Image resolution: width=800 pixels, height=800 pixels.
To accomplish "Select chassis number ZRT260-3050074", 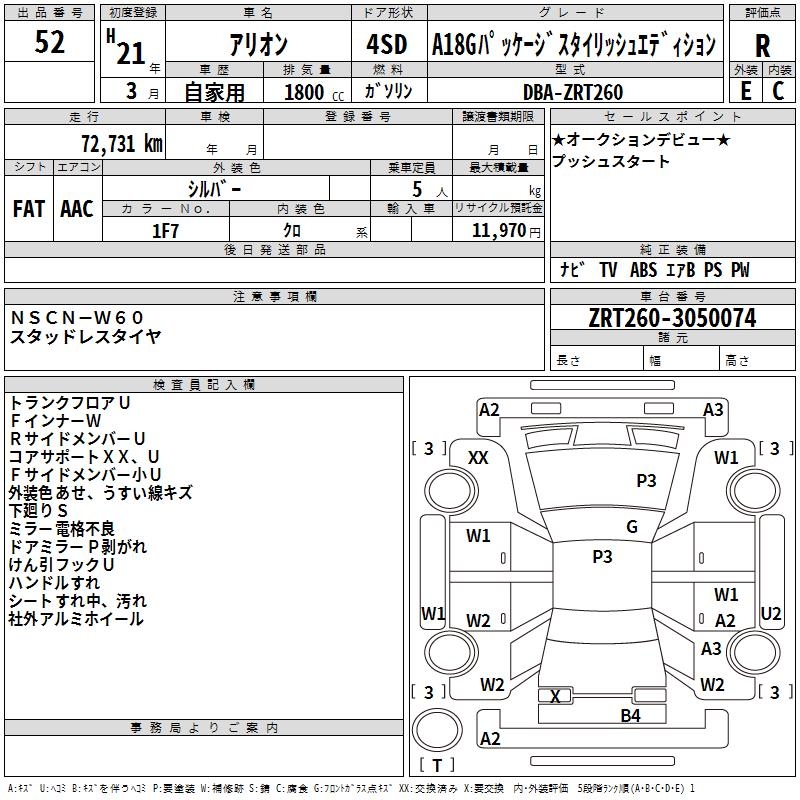I will tap(672, 318).
